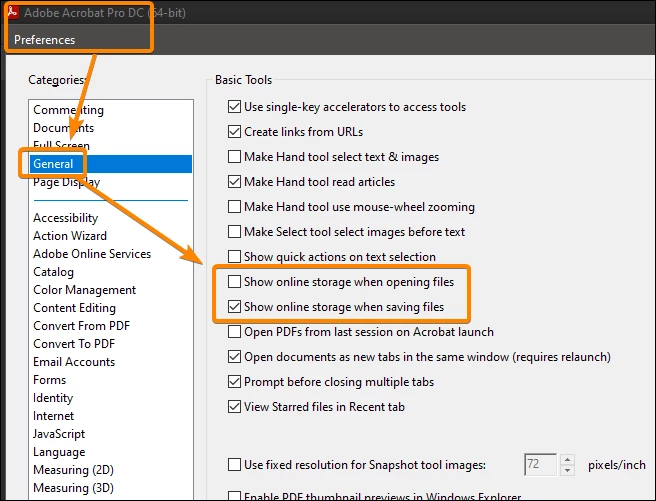
Task: Select the General category
Action: coord(111,164)
